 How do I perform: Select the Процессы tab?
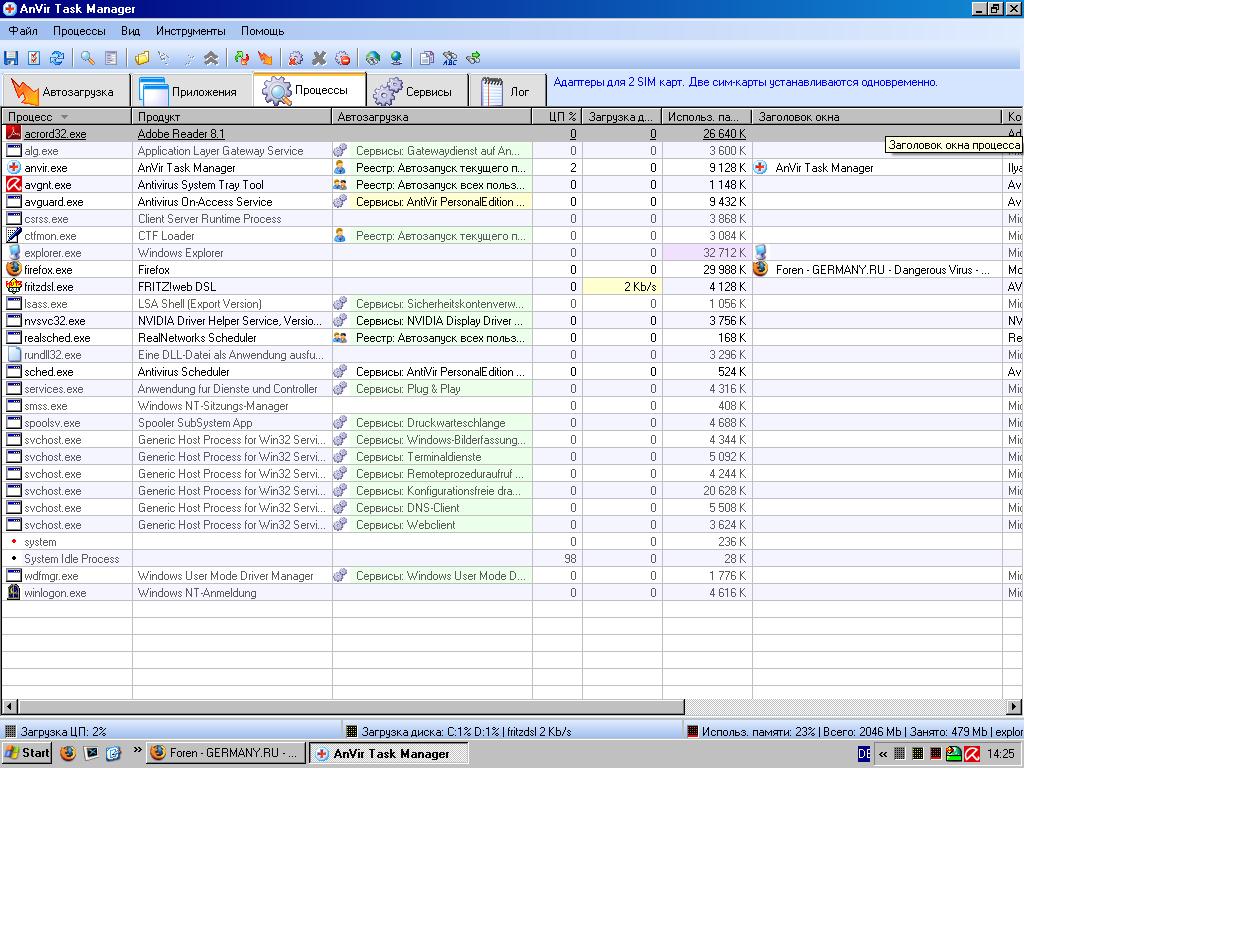pyautogui.click(x=310, y=90)
